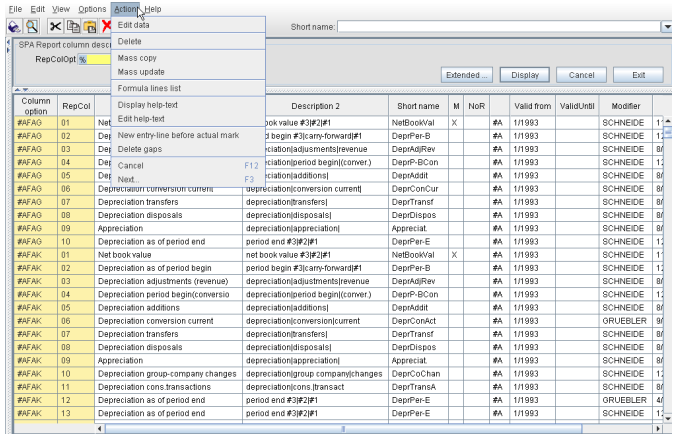Choose Mass update menu entry

[x=188, y=71]
